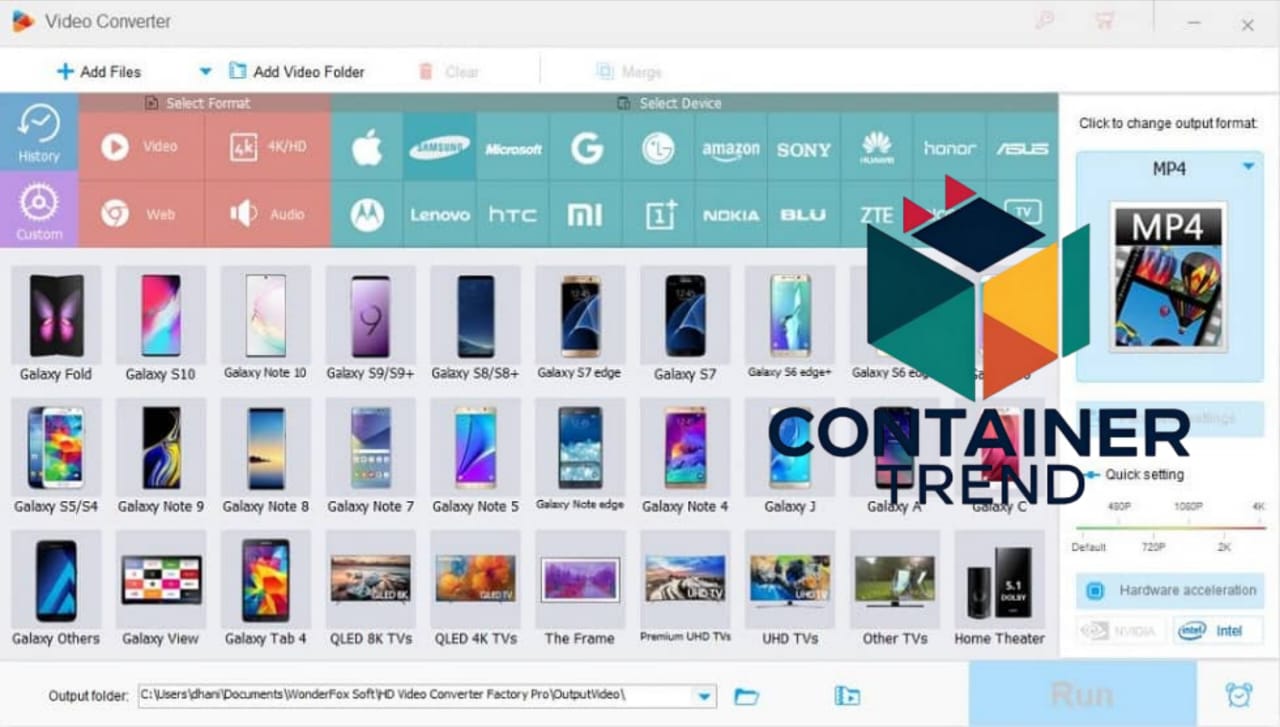
Task: Expand the output folder path dropdown
Action: [x=706, y=696]
